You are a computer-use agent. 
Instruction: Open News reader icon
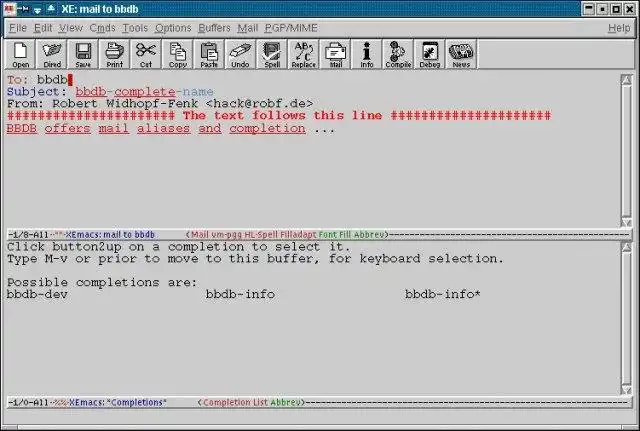(x=461, y=54)
